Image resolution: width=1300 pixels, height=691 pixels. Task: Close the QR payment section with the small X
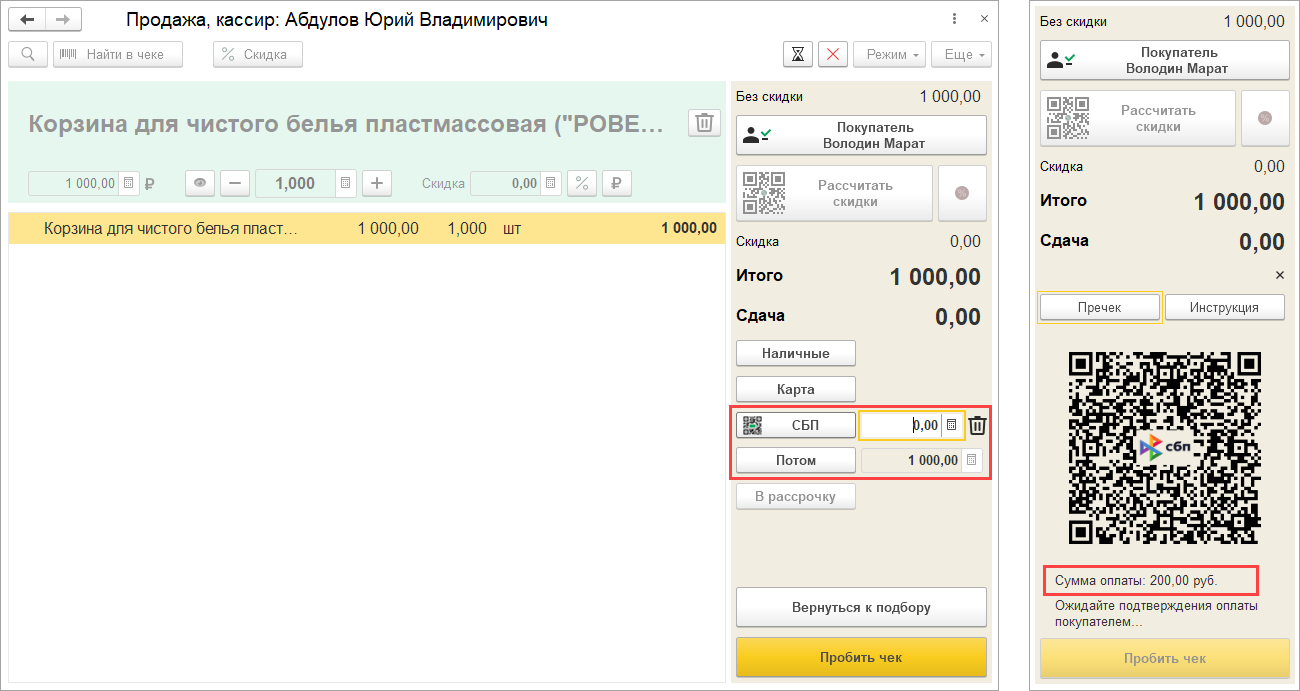(1279, 275)
